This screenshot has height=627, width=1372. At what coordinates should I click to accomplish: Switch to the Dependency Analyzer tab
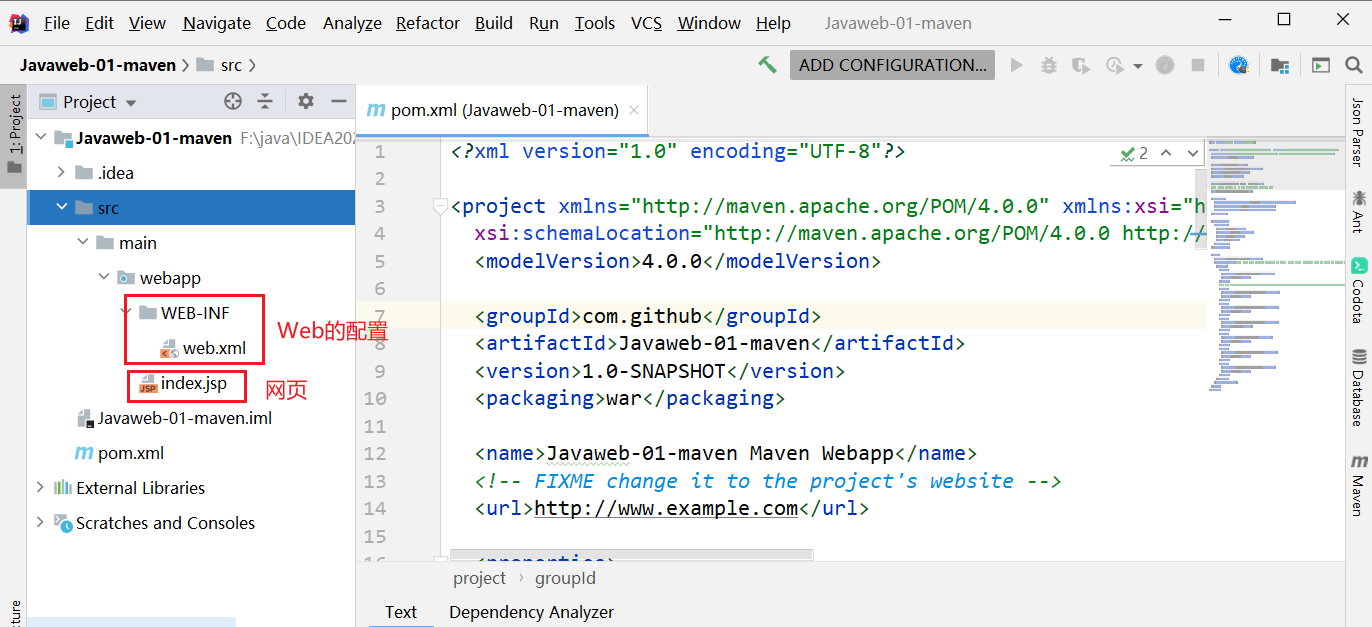[x=531, y=612]
